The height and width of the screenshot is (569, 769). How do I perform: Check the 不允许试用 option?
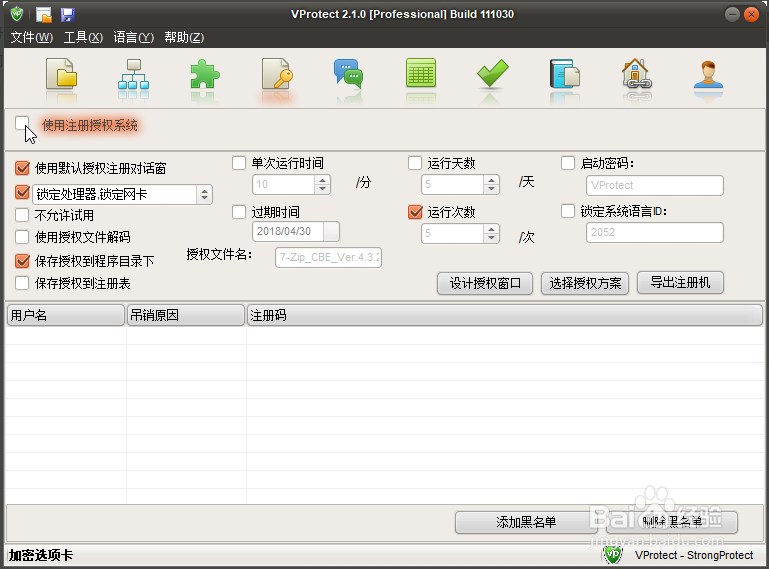pyautogui.click(x=22, y=215)
